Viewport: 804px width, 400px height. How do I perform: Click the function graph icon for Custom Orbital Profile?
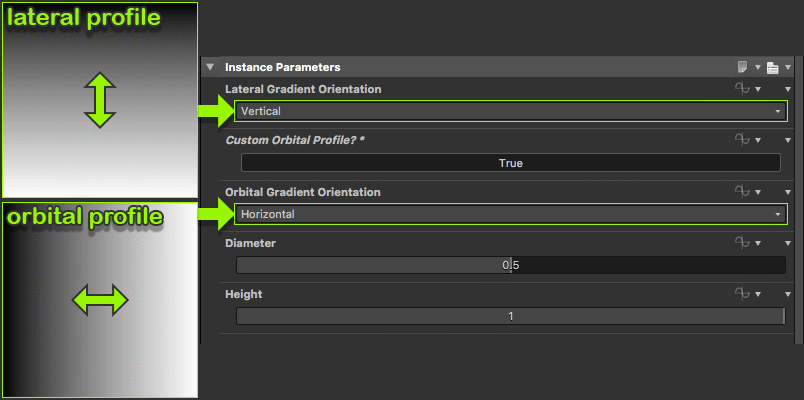pos(741,141)
